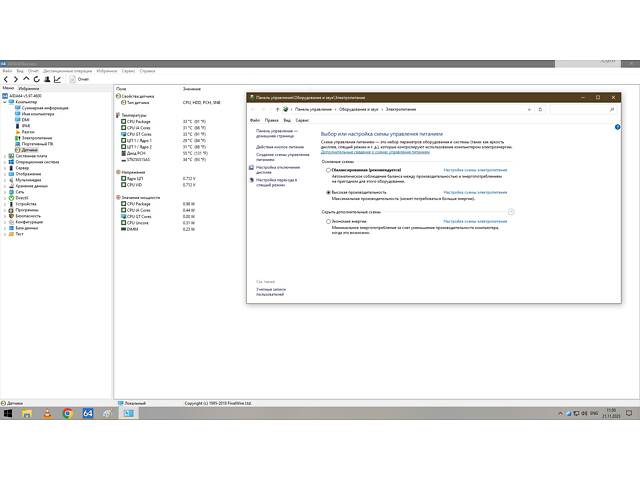Viewport: 640px width, 480px height.
Task: Expand the Отображение tree node
Action: pyautogui.click(x=5, y=174)
